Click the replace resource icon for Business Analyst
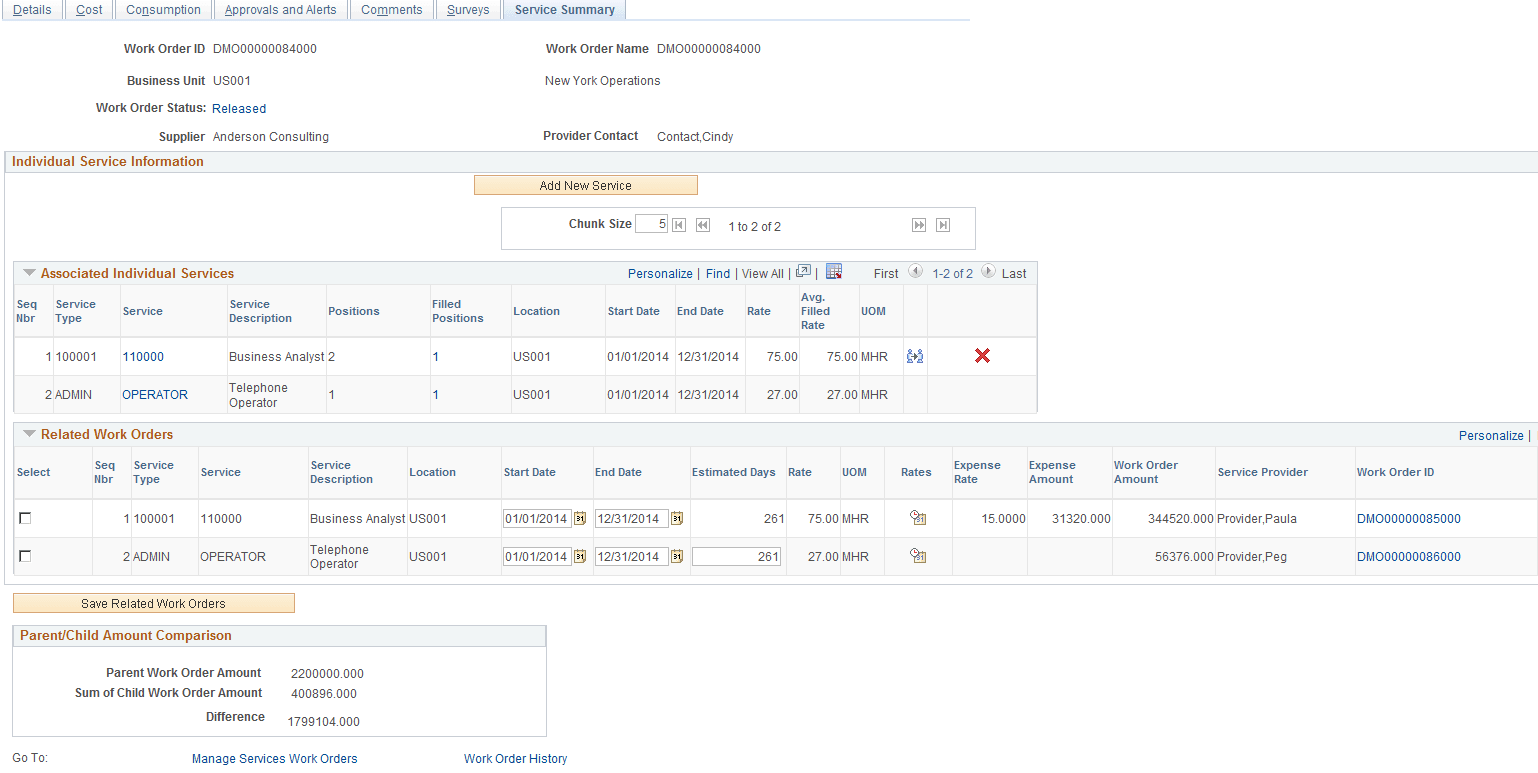1538x773 pixels. point(915,356)
